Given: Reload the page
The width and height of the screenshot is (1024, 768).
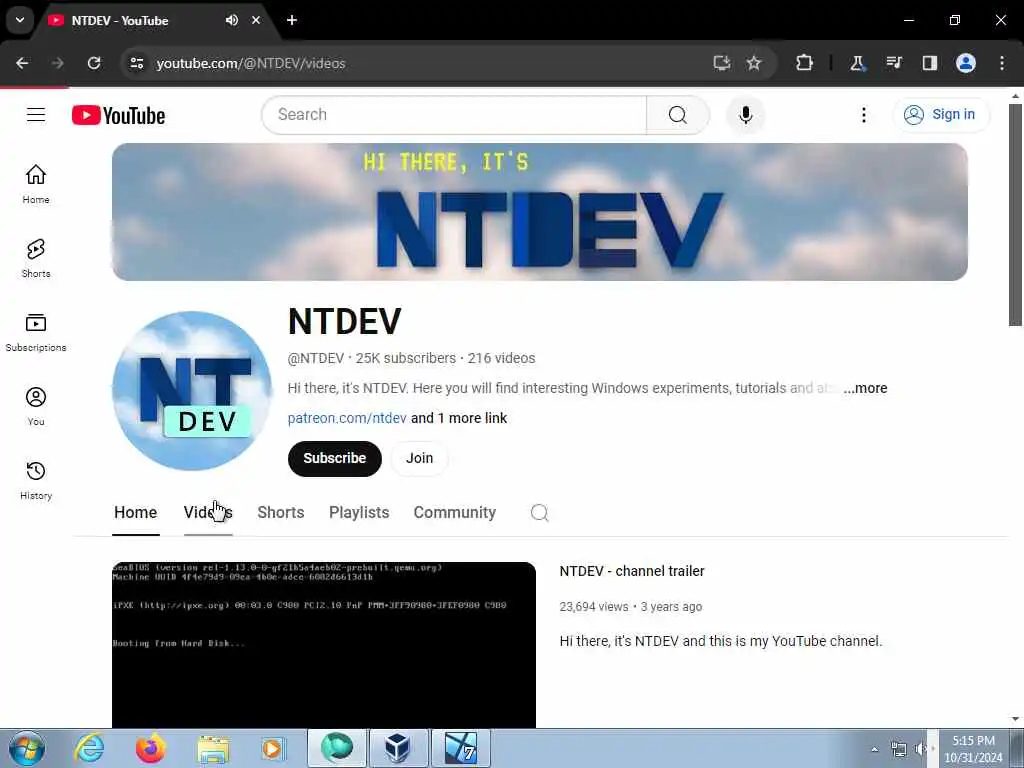Looking at the screenshot, I should pos(94,63).
